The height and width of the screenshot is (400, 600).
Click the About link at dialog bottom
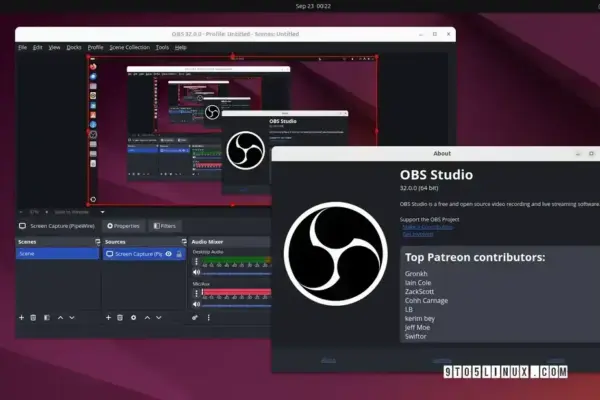[x=328, y=360]
